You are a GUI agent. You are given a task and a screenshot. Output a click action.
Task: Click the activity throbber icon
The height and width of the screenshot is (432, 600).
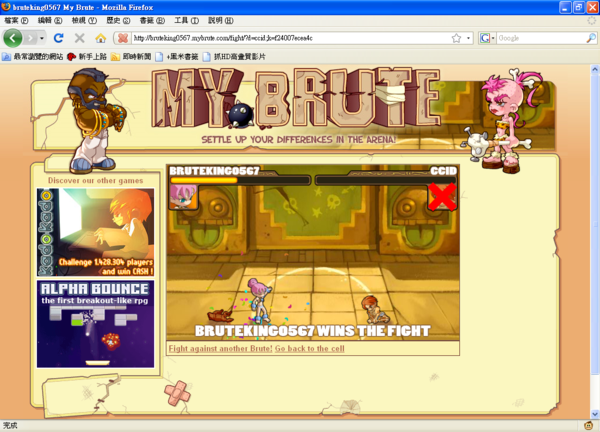pos(592,21)
